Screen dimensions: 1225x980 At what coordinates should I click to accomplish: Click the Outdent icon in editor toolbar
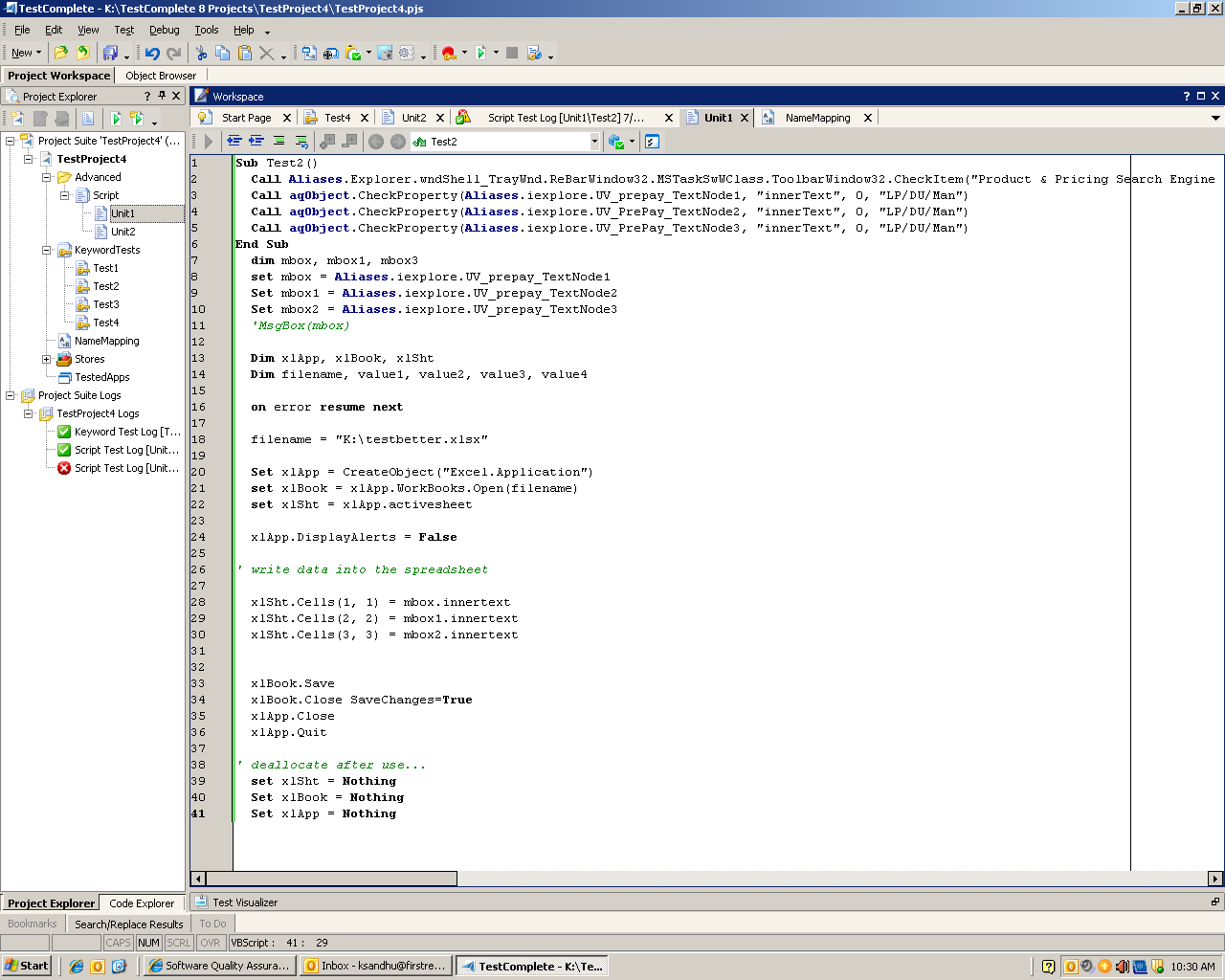click(234, 142)
